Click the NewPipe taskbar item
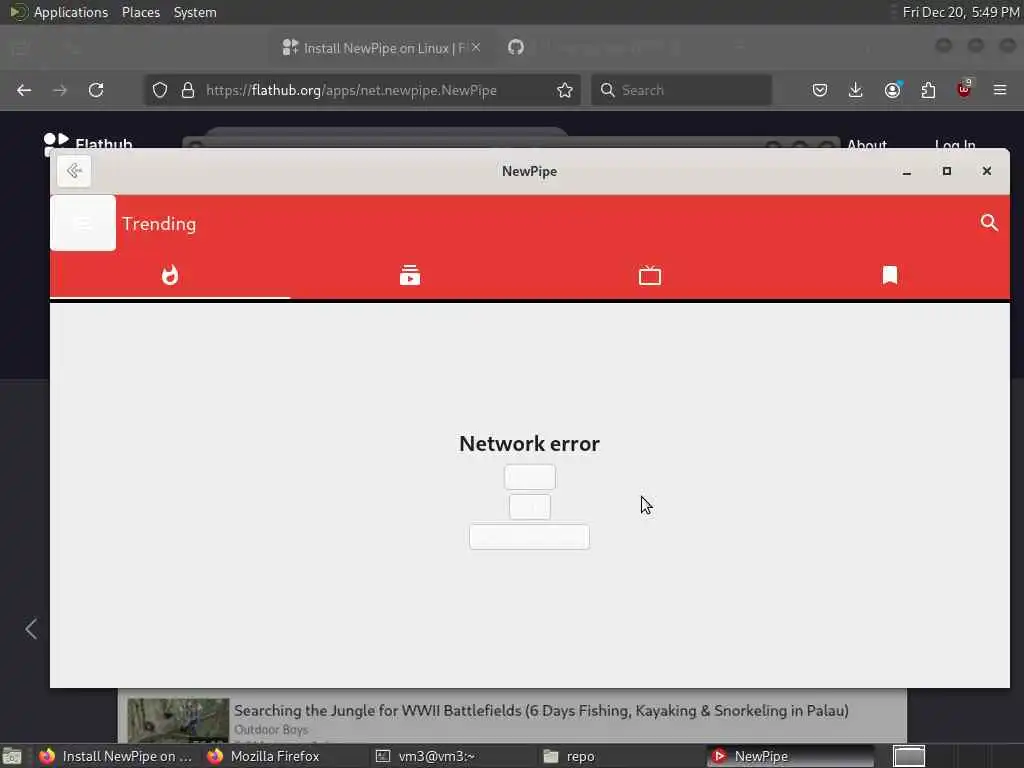1024x768 pixels. (x=790, y=756)
